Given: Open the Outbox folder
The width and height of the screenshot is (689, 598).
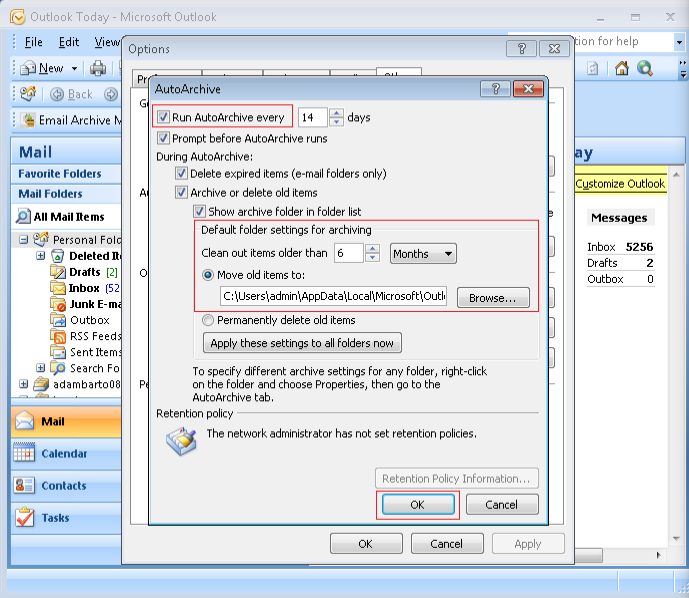Looking at the screenshot, I should pos(80,320).
